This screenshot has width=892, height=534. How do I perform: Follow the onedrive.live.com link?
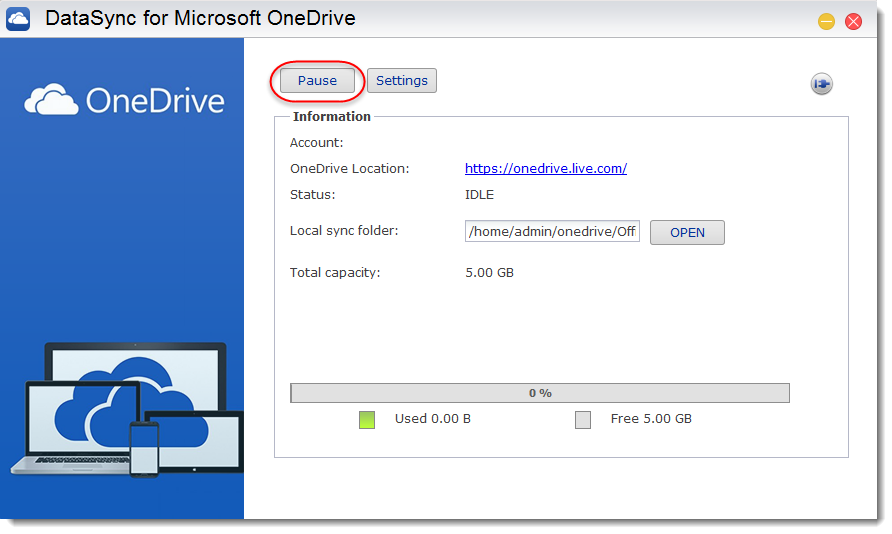click(546, 169)
